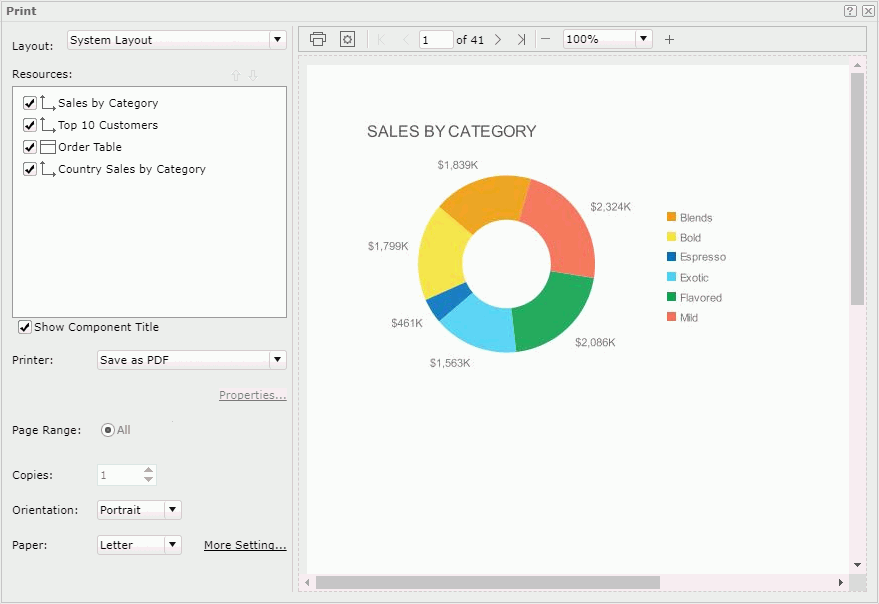Image resolution: width=879 pixels, height=604 pixels.
Task: Increment copies with the stepper up arrow
Action: pos(149,470)
